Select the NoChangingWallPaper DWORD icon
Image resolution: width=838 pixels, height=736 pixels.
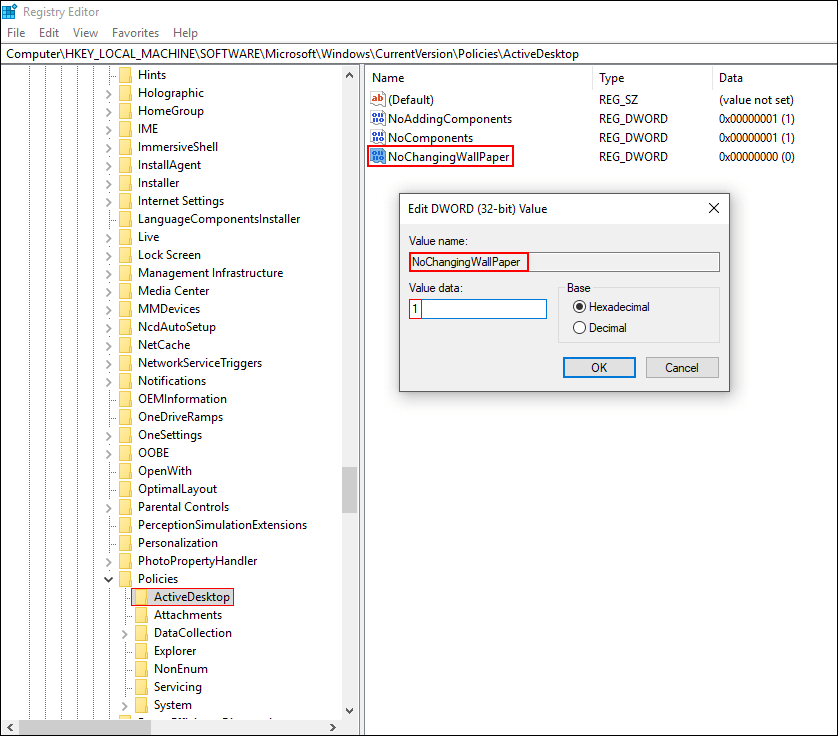378,157
